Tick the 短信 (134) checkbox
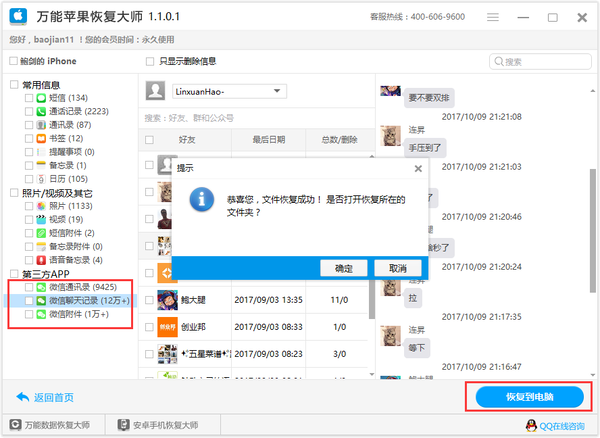Screen dimensions: 600x438 tap(29, 98)
